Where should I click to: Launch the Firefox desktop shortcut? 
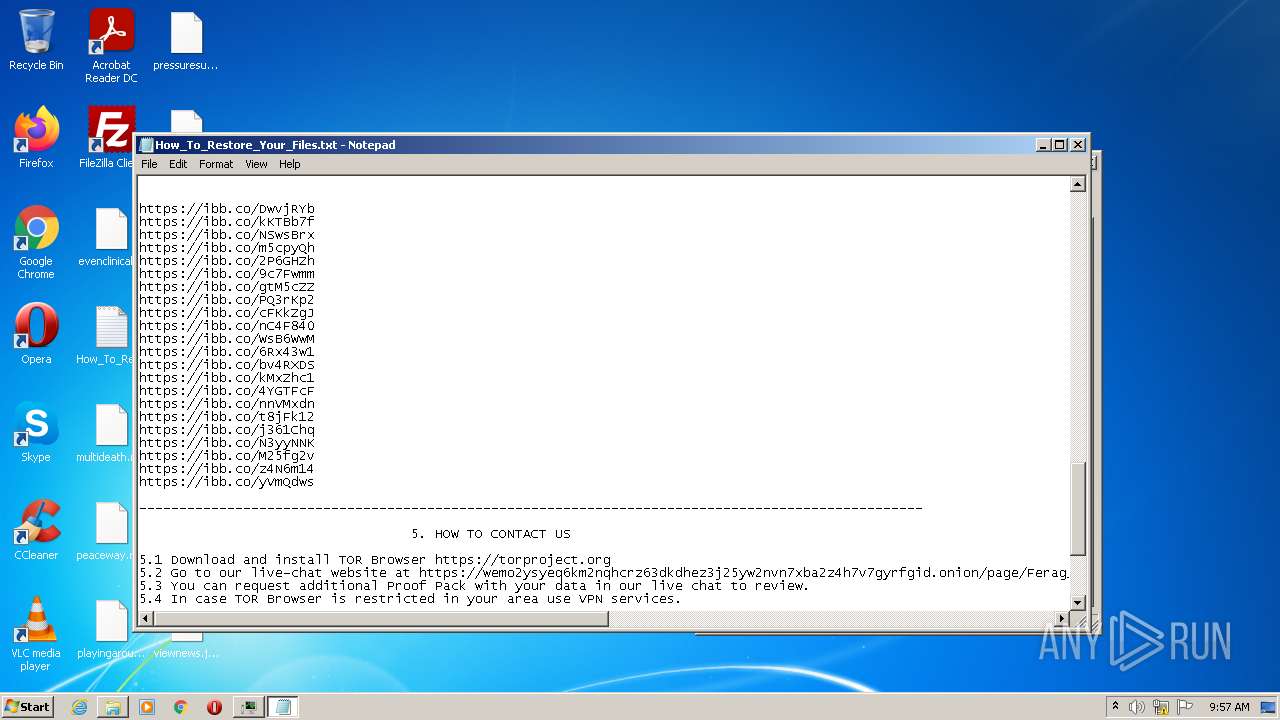point(36,137)
